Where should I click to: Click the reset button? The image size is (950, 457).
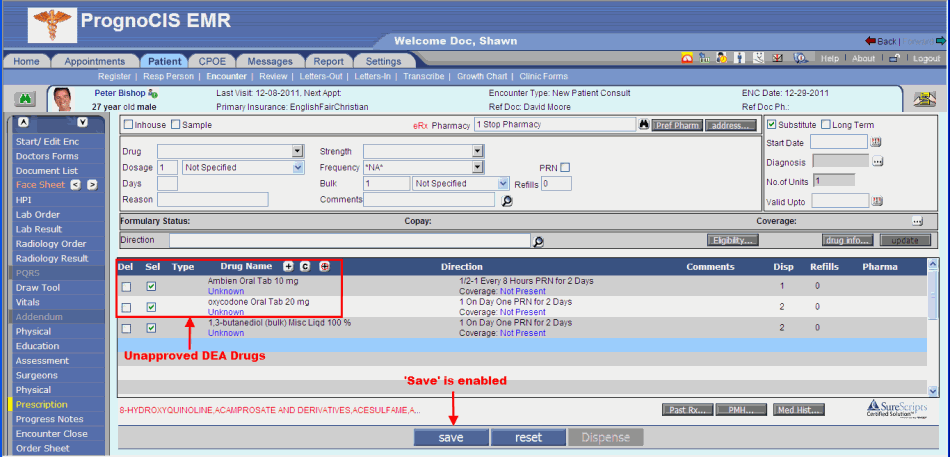pyautogui.click(x=528, y=438)
